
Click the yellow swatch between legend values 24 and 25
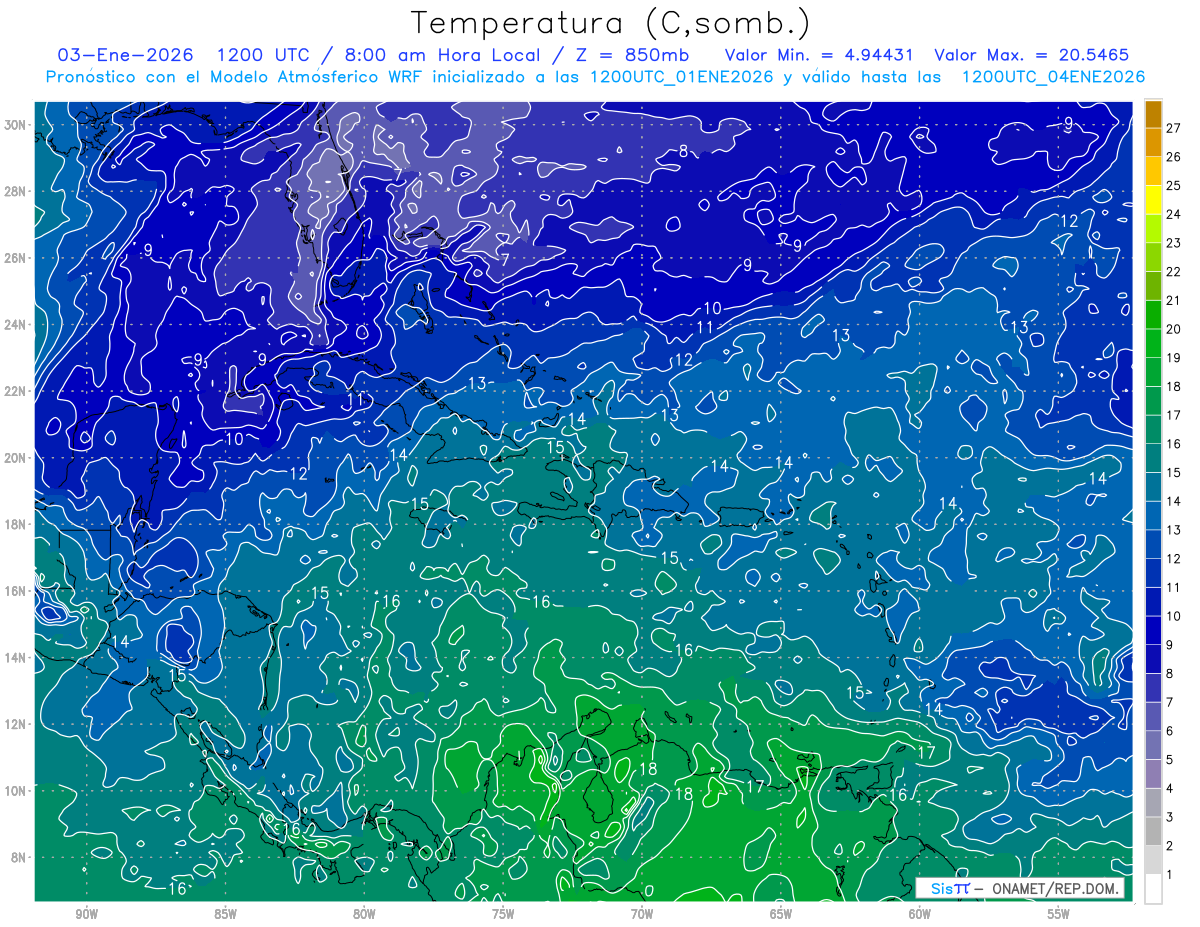(1153, 200)
